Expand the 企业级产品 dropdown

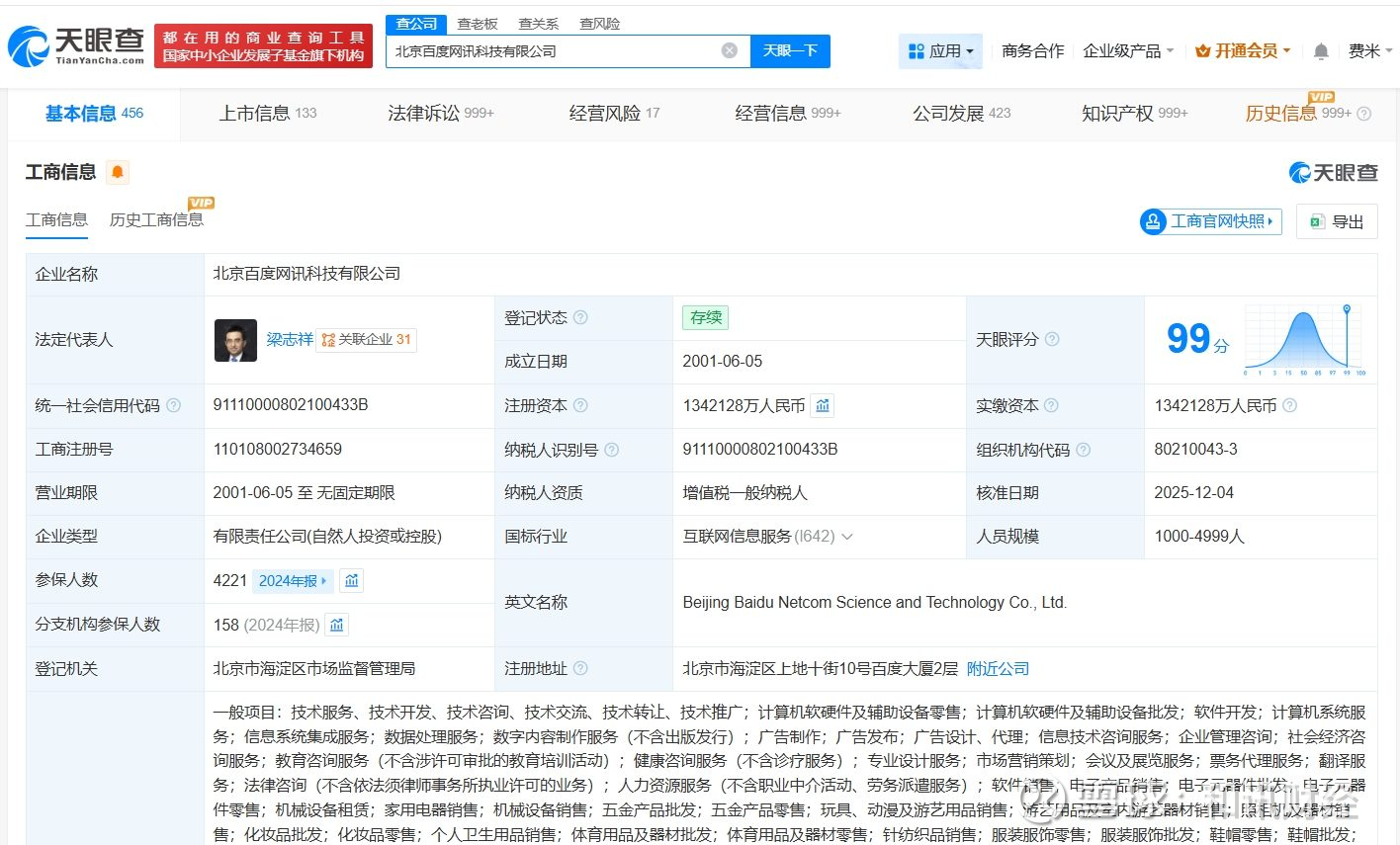pos(1128,51)
